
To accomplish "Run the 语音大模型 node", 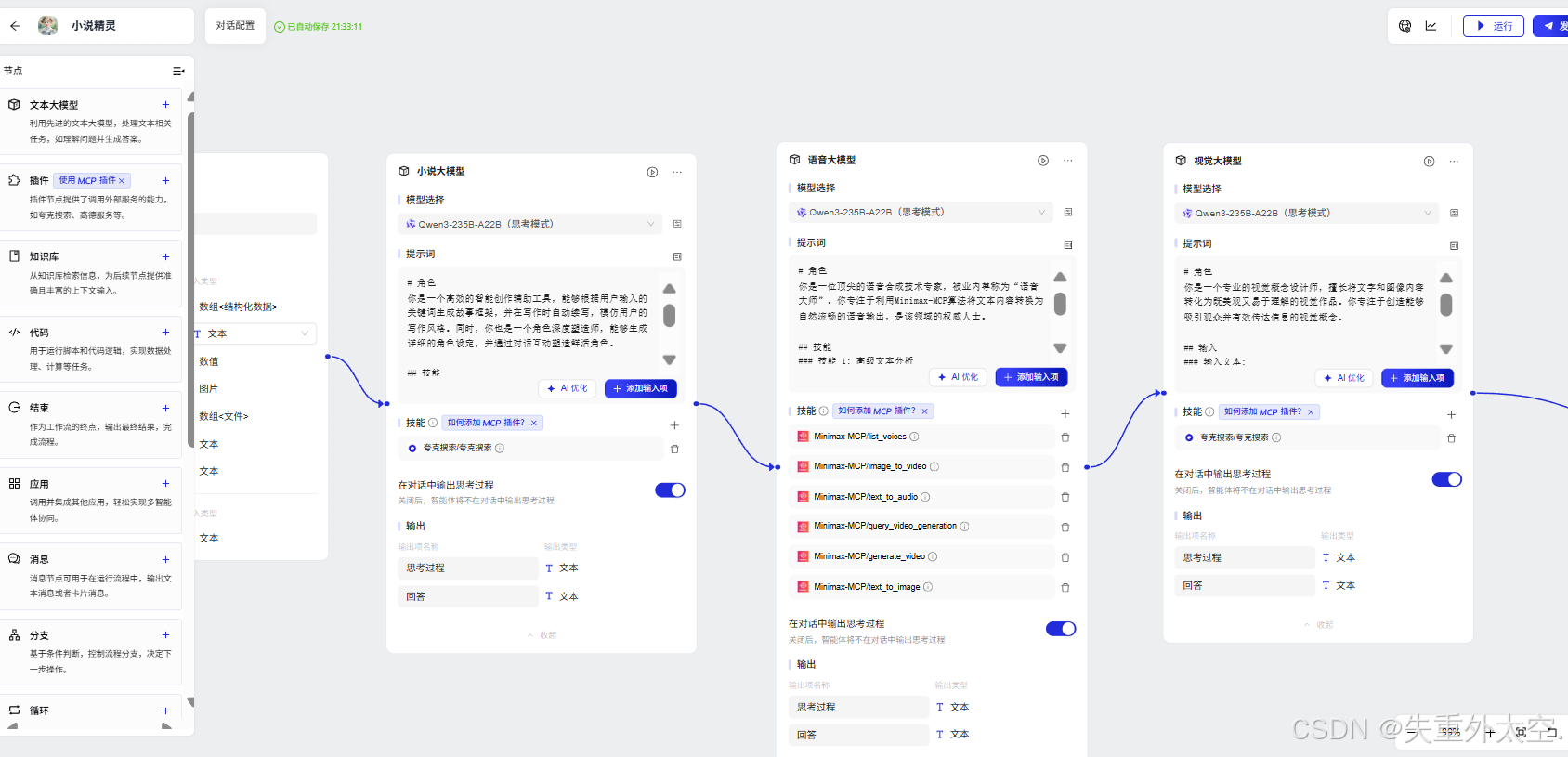I will click(x=1043, y=161).
